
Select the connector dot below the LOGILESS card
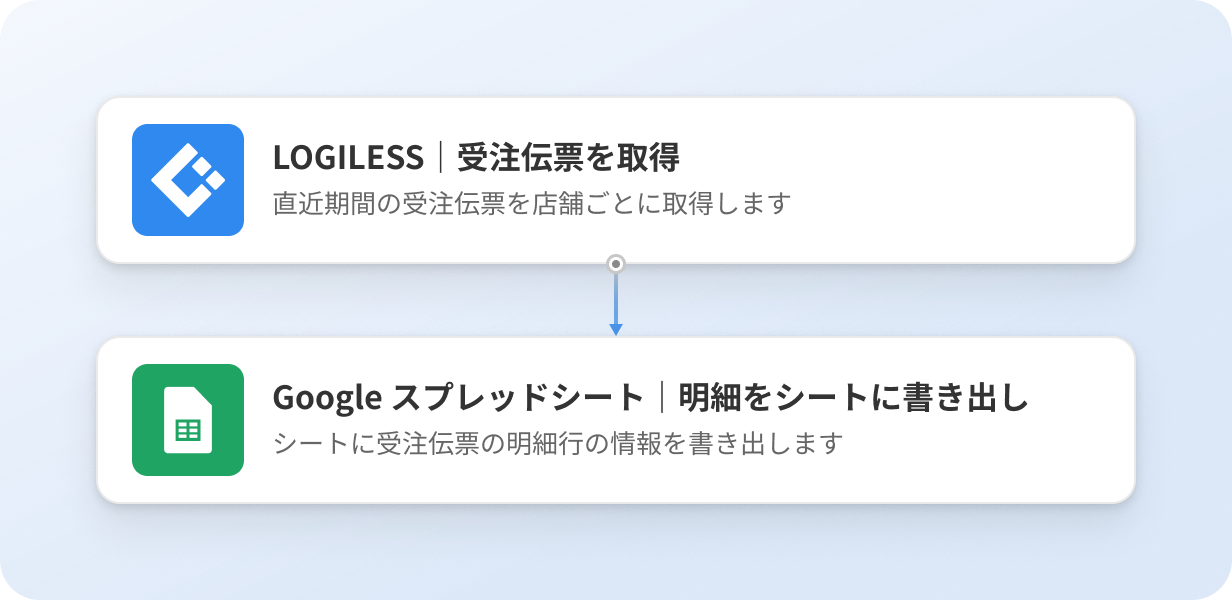pyautogui.click(x=616, y=264)
